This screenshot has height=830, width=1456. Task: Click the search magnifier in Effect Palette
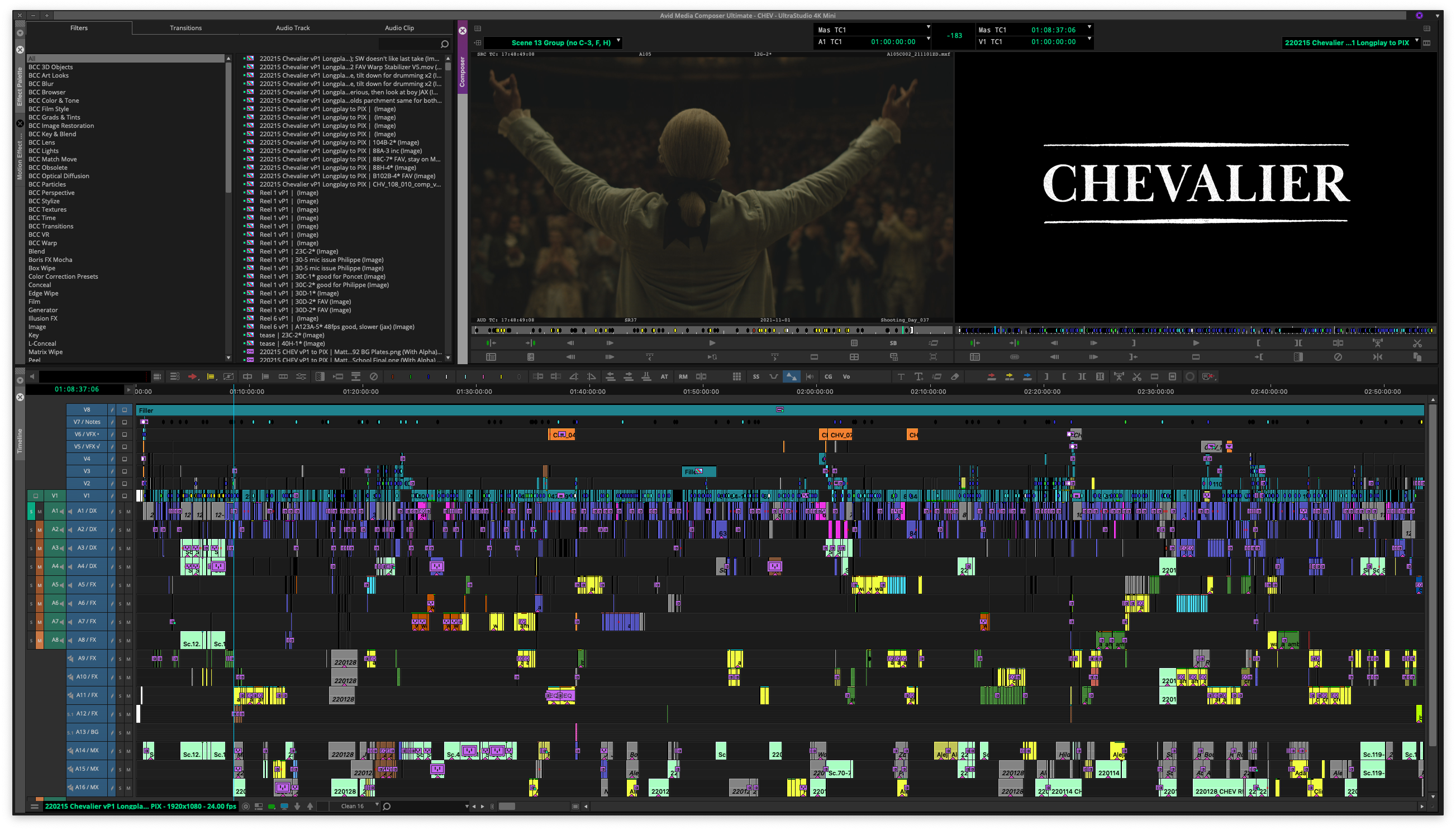point(445,44)
